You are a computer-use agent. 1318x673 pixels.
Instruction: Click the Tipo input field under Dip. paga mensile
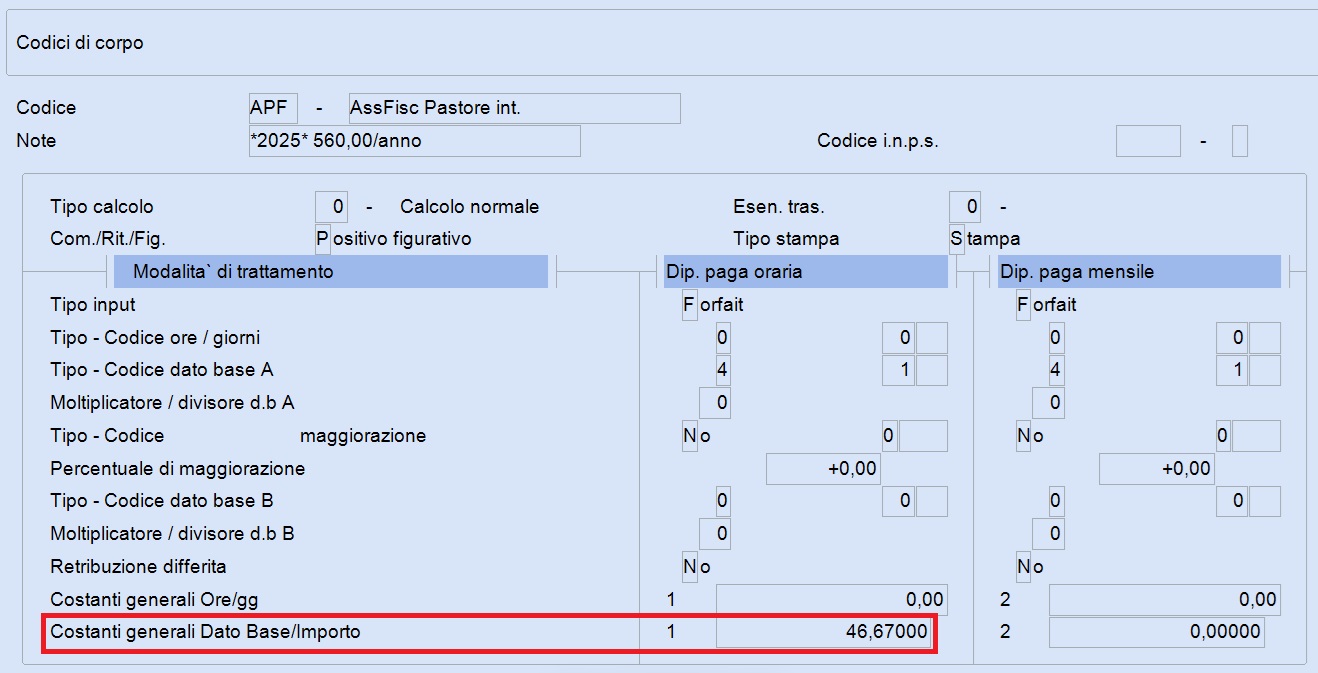pos(1022,304)
